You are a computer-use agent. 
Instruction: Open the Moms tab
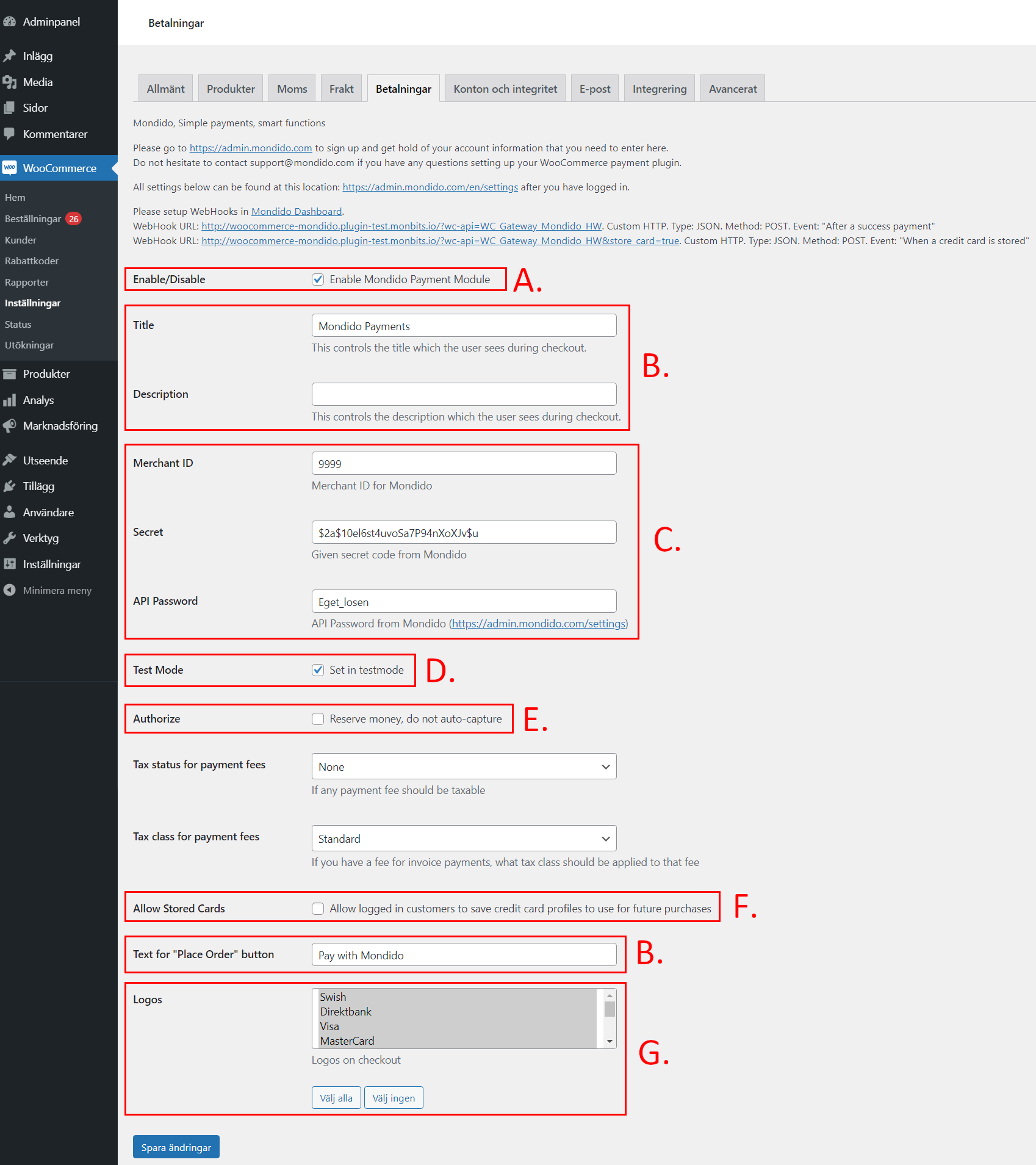coord(292,88)
